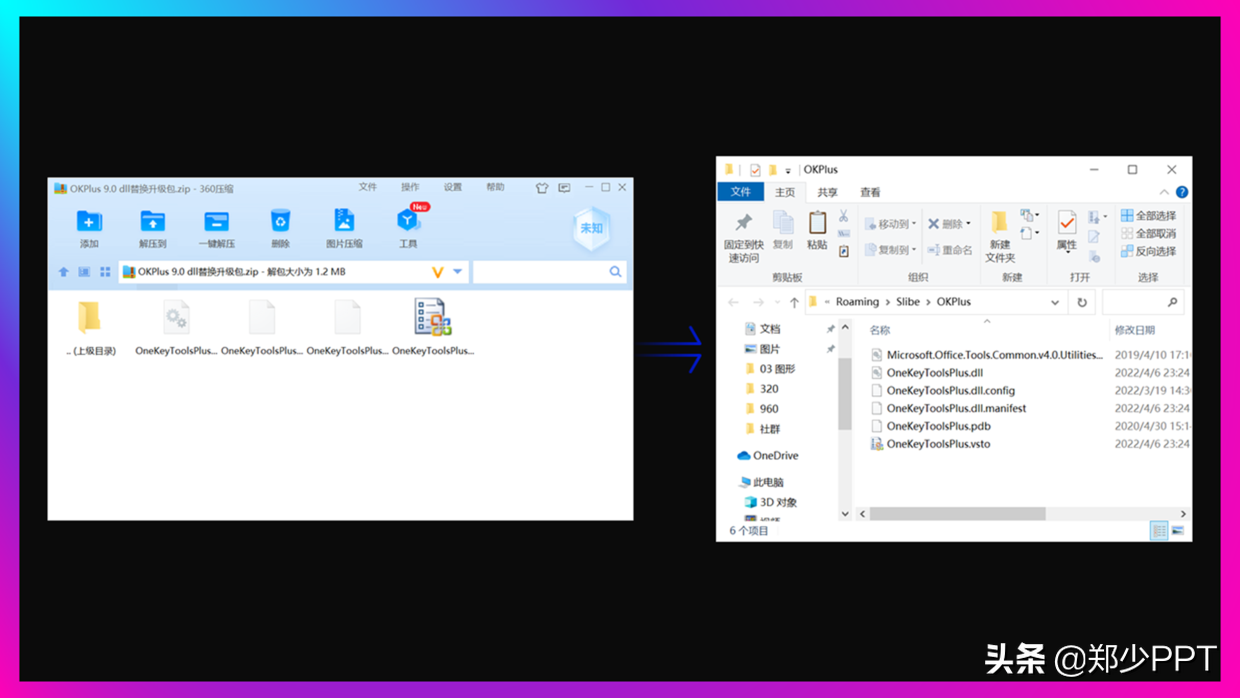This screenshot has height=698, width=1240.
Task: Click the Explorer up-one-level arrow
Action: pos(794,302)
